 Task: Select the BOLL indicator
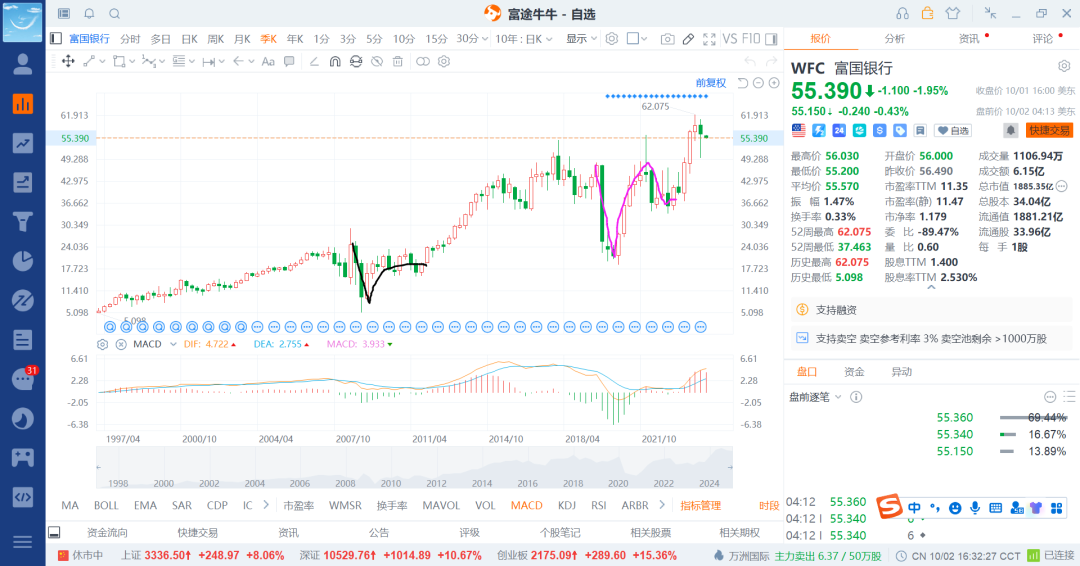[x=106, y=505]
